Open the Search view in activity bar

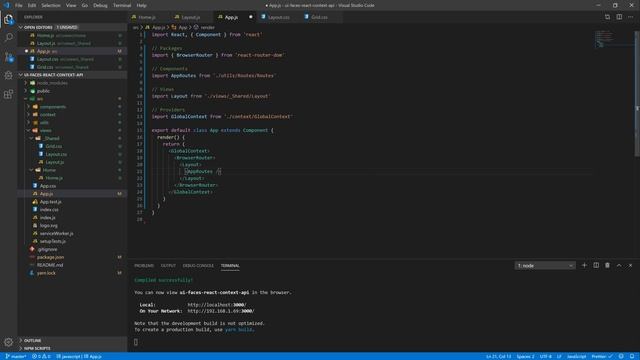[x=8, y=38]
